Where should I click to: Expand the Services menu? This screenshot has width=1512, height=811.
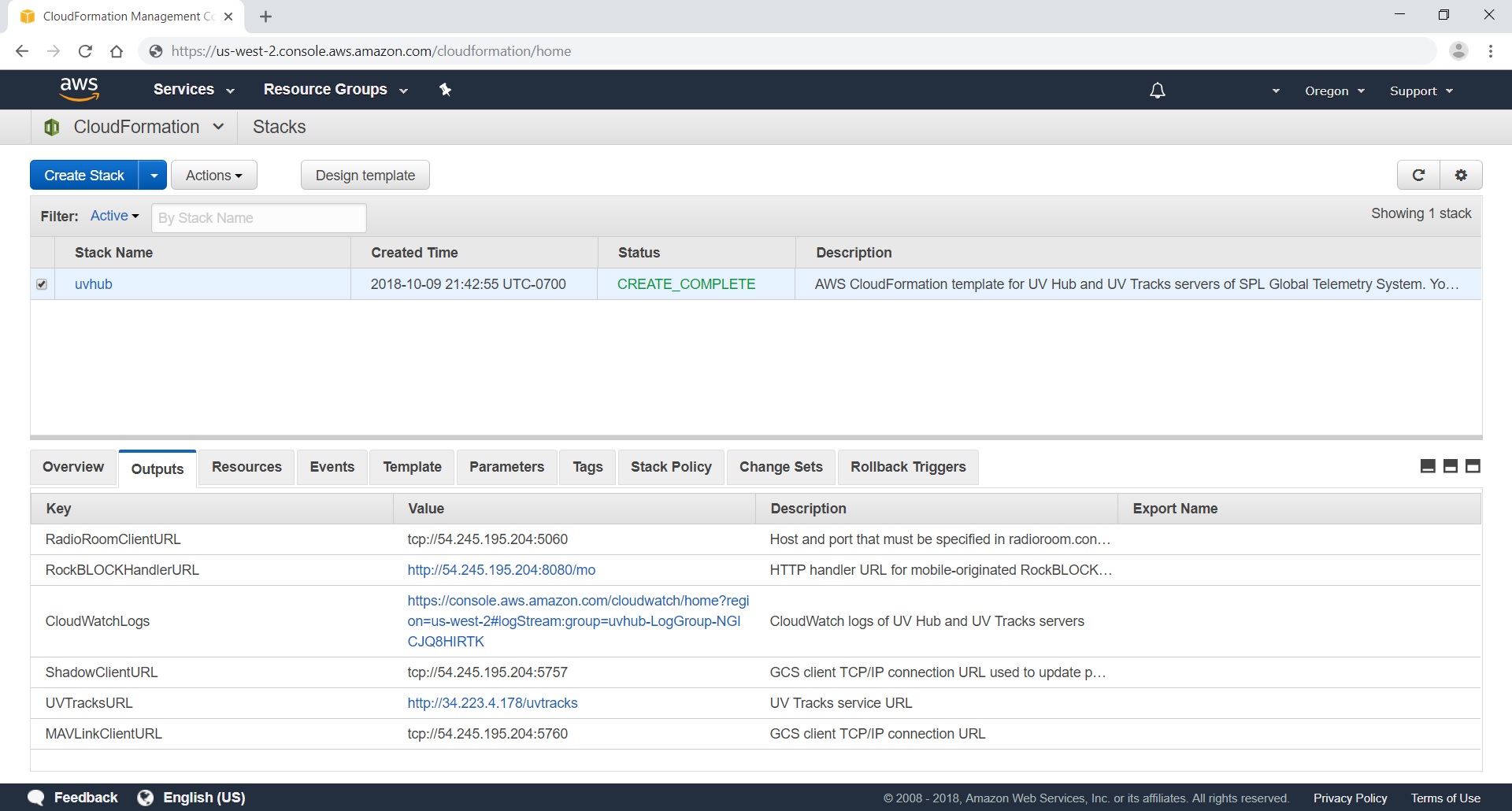click(194, 90)
